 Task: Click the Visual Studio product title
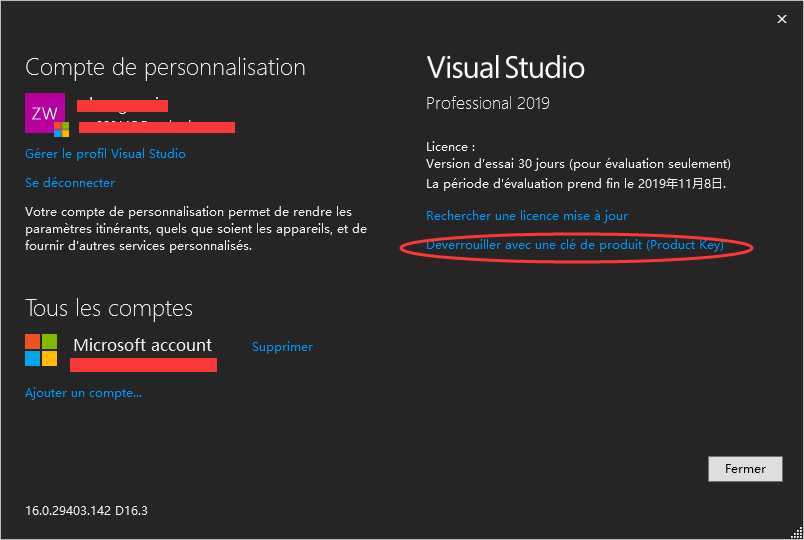[x=506, y=68]
